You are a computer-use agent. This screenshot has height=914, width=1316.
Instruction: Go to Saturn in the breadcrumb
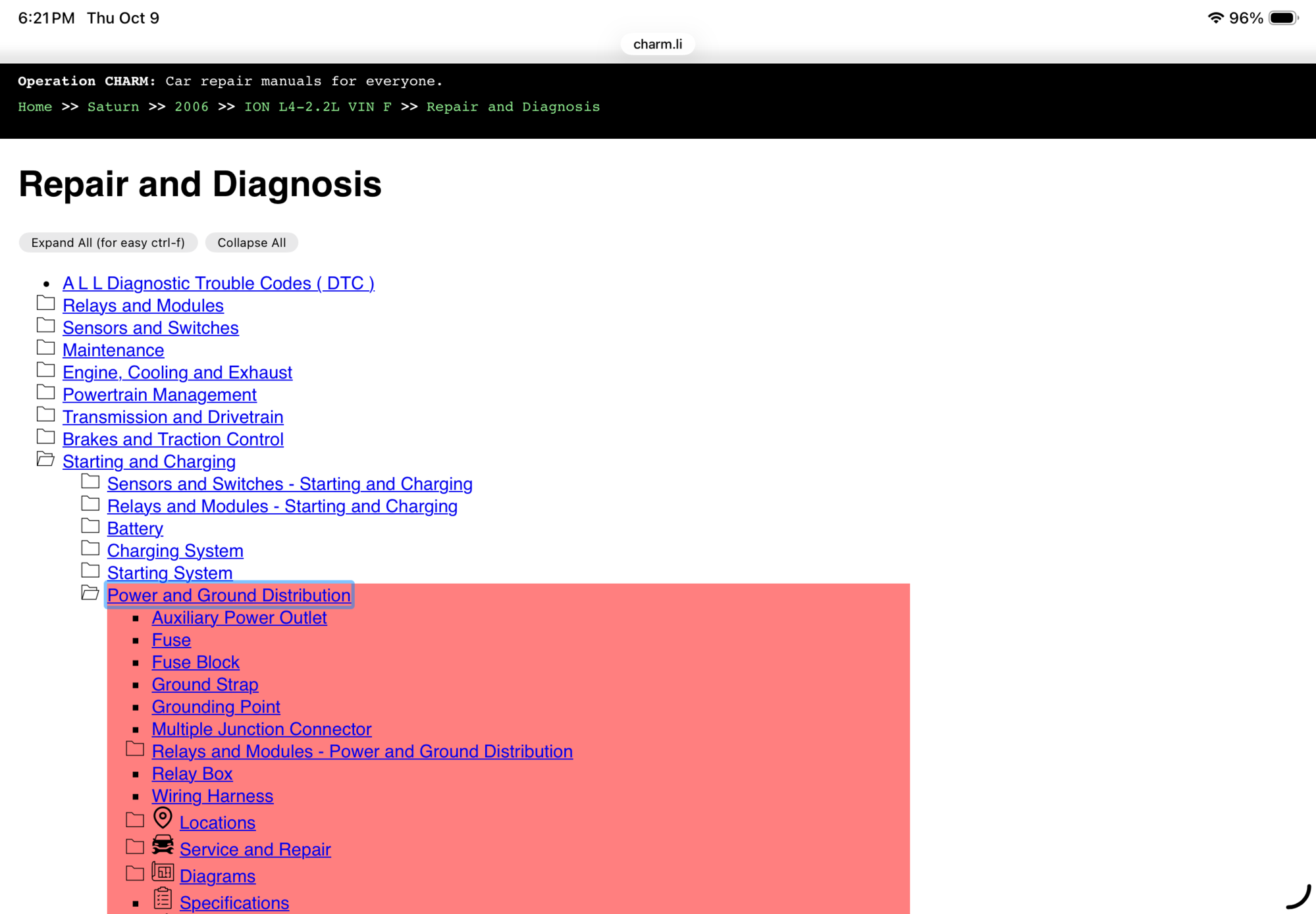(113, 107)
